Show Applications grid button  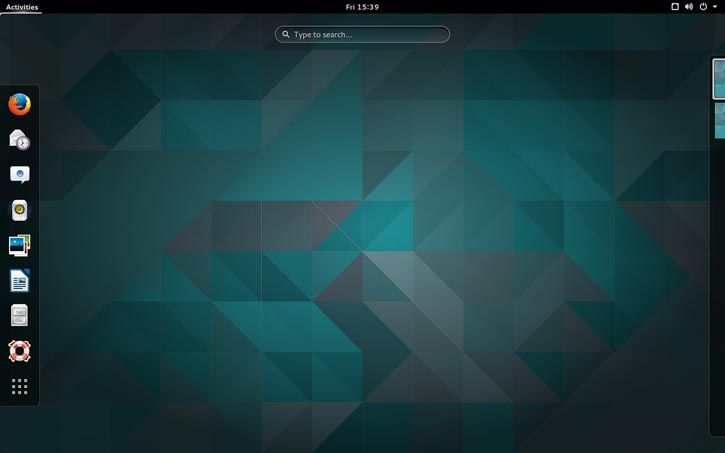point(19,386)
